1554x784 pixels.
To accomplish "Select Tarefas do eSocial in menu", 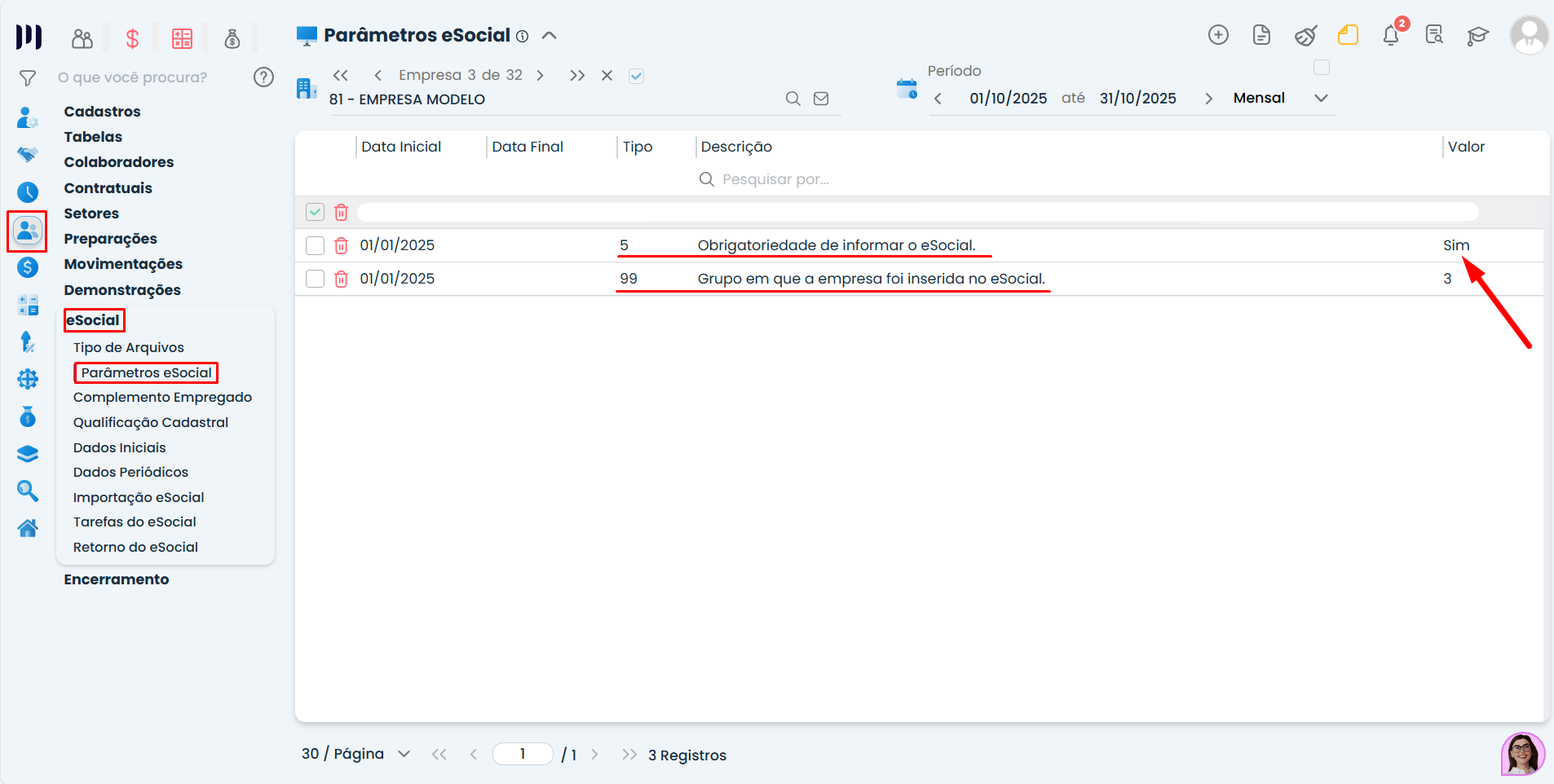I will 135,522.
